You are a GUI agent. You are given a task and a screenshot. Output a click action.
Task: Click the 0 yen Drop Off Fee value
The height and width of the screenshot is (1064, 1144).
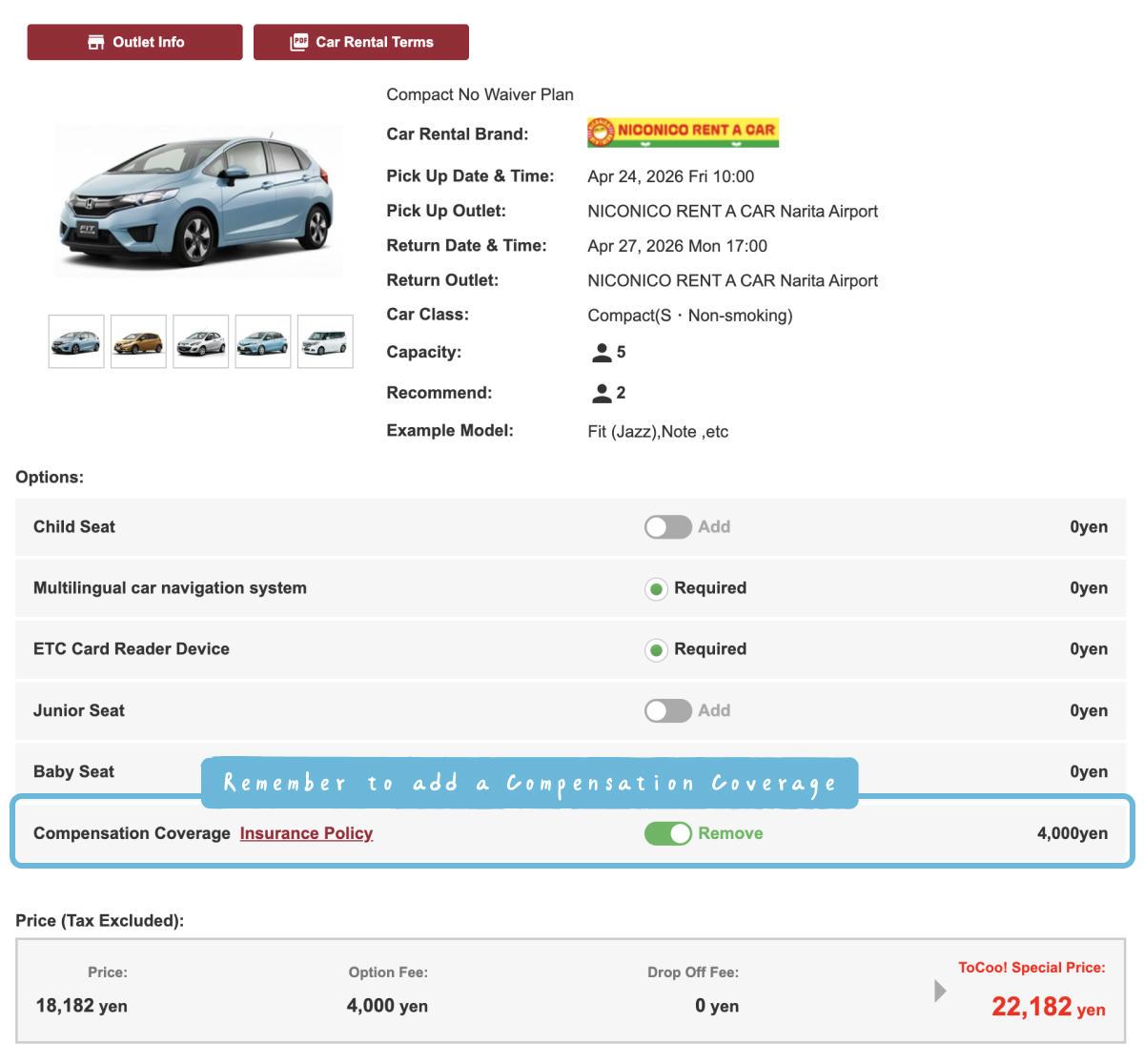(x=717, y=1006)
